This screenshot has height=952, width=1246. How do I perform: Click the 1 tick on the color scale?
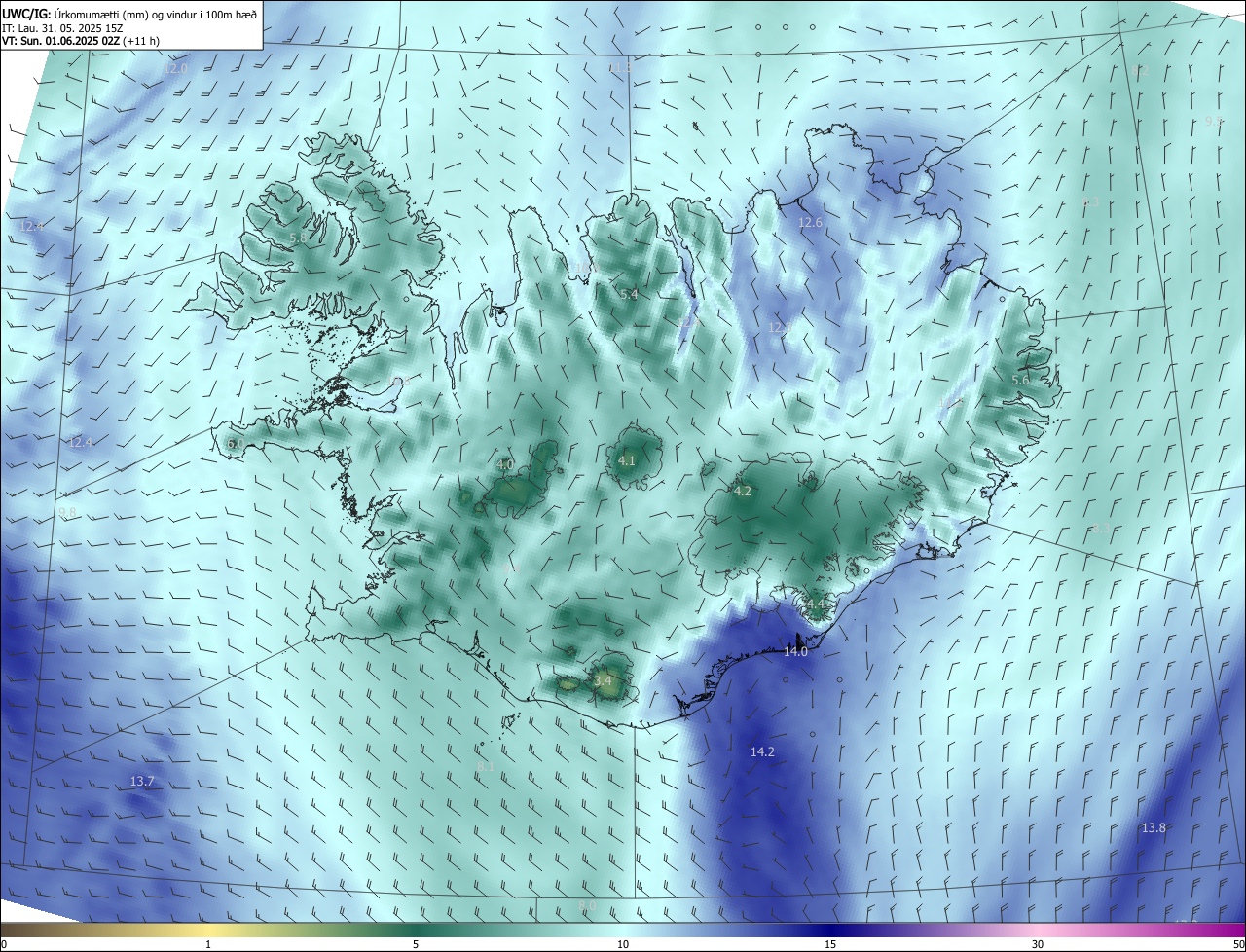point(208,944)
